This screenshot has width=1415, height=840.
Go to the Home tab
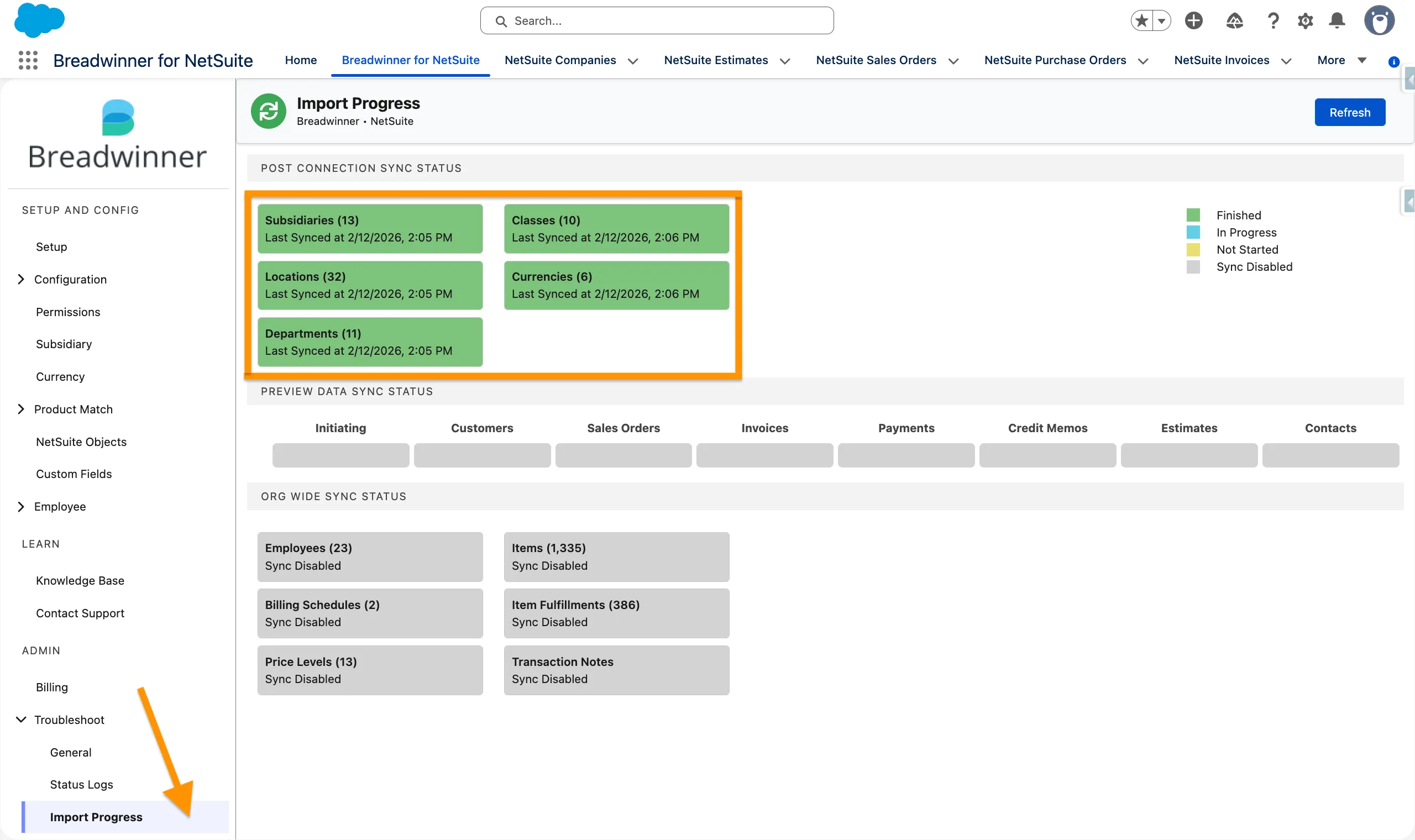(x=301, y=60)
